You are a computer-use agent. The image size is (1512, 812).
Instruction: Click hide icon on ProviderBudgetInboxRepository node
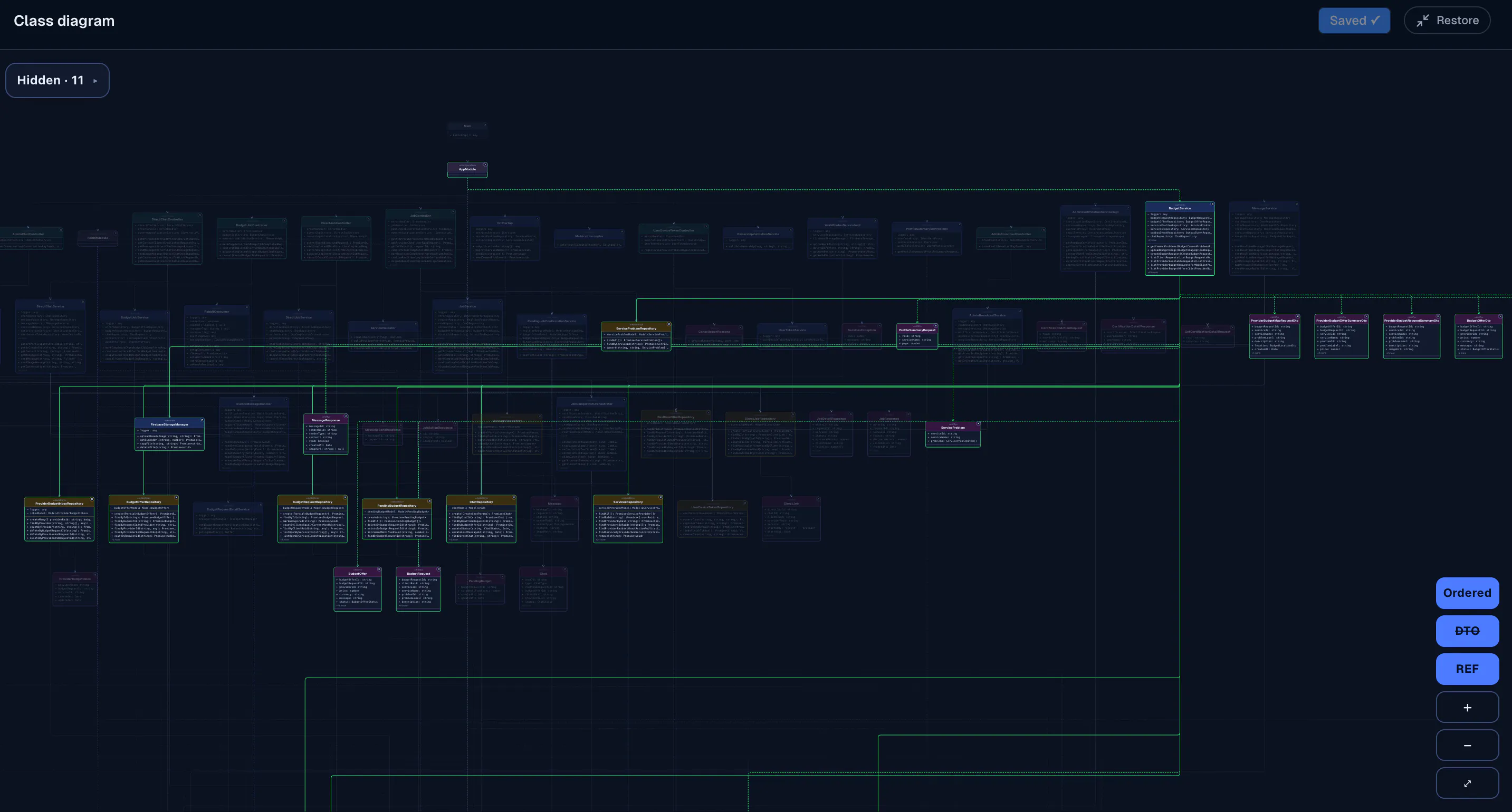(x=92, y=499)
